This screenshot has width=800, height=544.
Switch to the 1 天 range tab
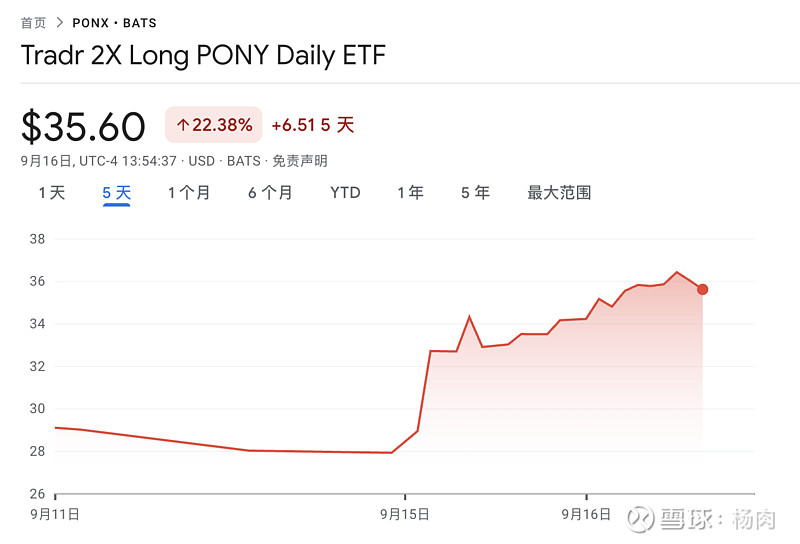click(x=52, y=193)
